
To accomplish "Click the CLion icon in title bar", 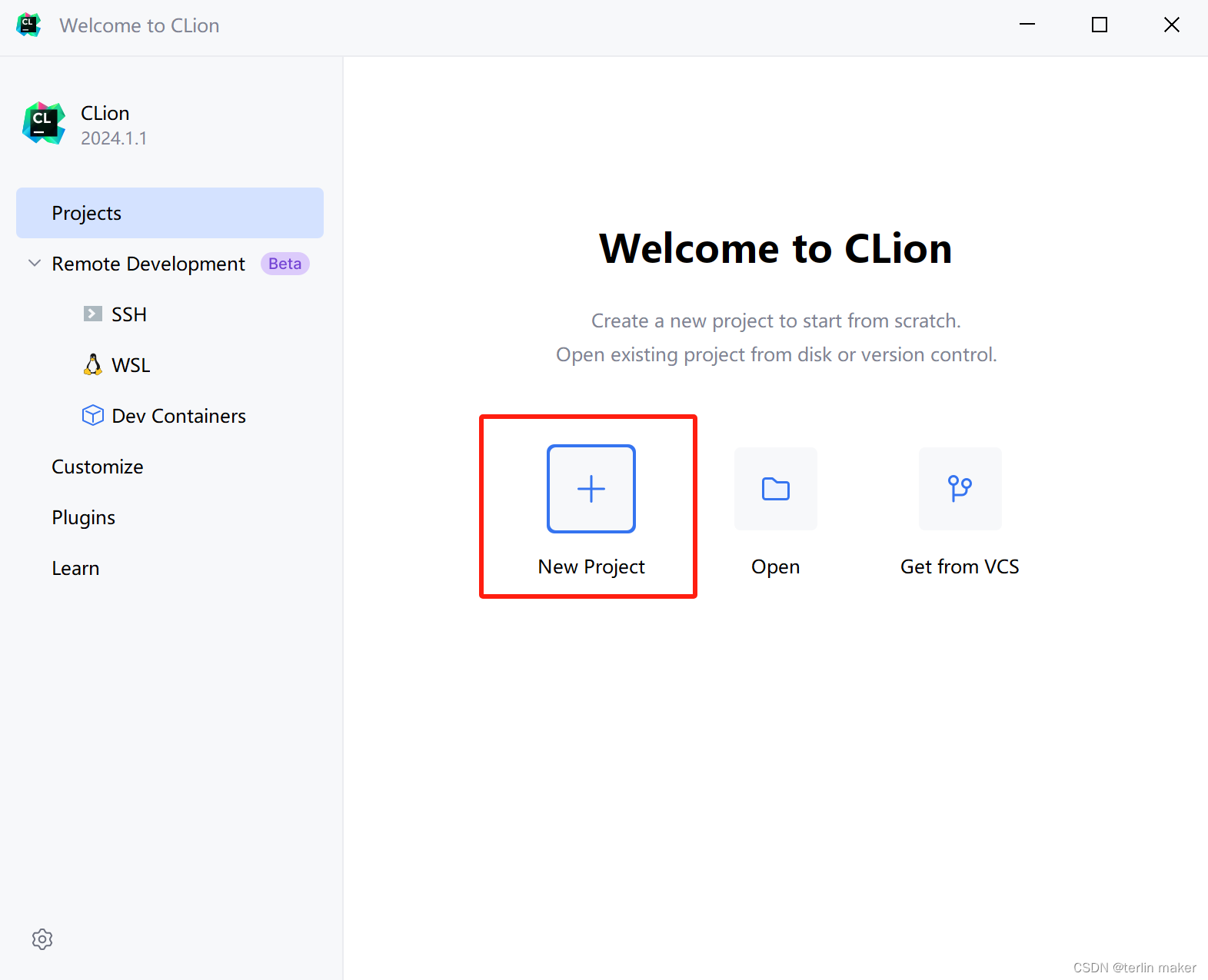I will [x=28, y=25].
